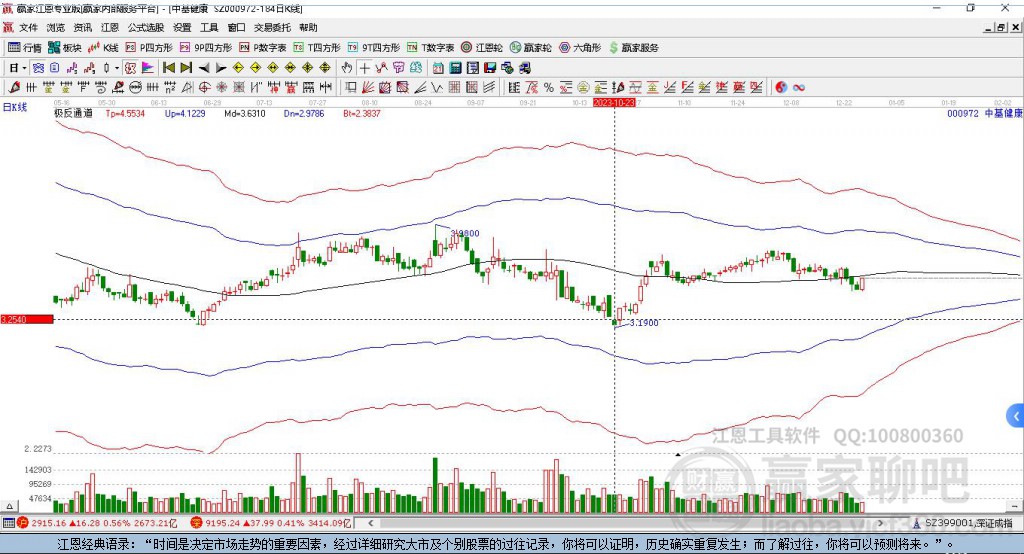Click the 极反通道 indicator name
Screen dimensions: 1024x554
73,114
